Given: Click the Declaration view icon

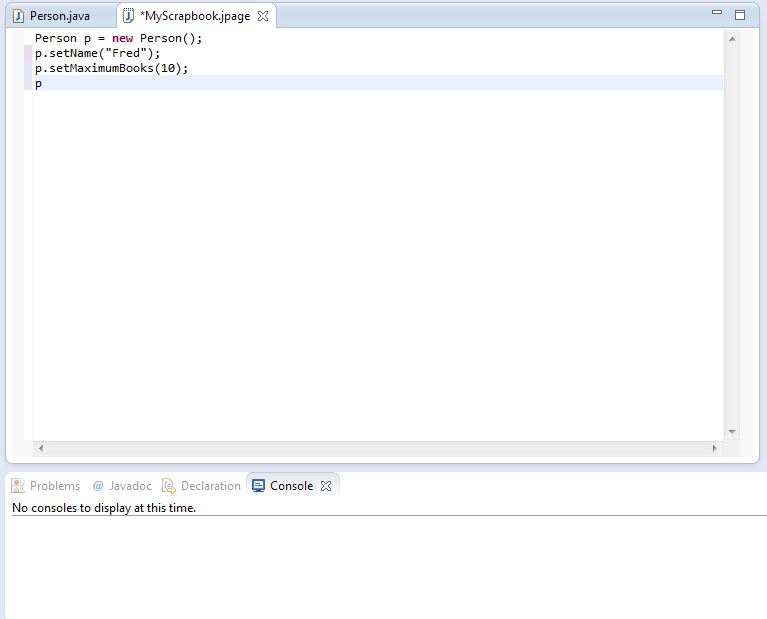Looking at the screenshot, I should coord(169,486).
